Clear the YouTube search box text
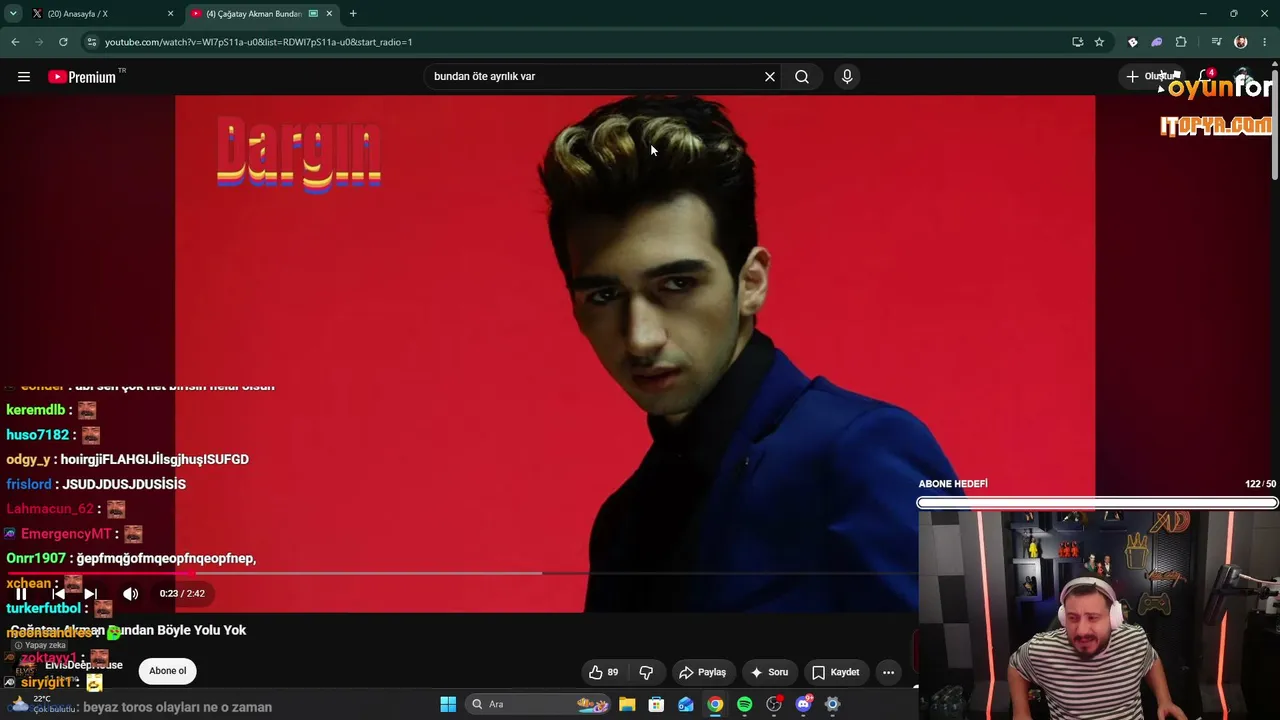This screenshot has width=1280, height=720. click(x=770, y=77)
